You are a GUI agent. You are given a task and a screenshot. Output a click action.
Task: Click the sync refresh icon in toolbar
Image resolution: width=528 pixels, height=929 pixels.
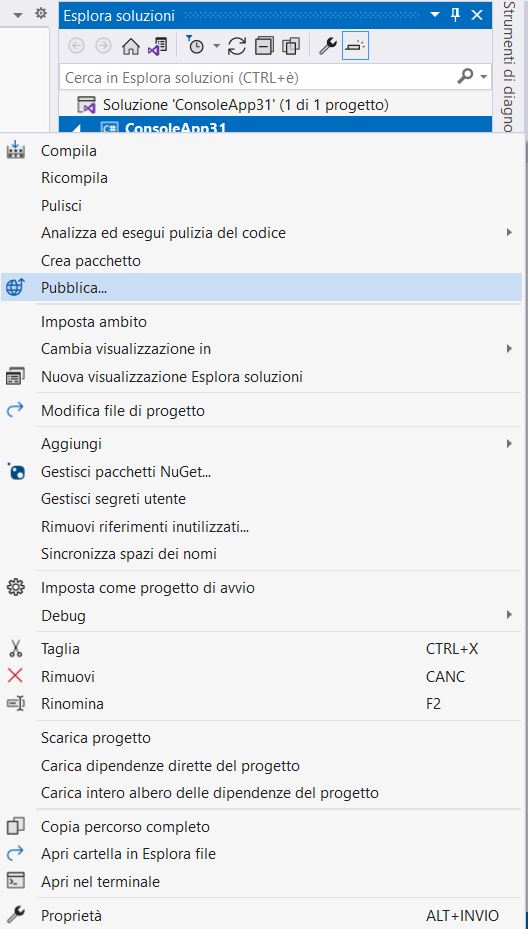(x=236, y=47)
